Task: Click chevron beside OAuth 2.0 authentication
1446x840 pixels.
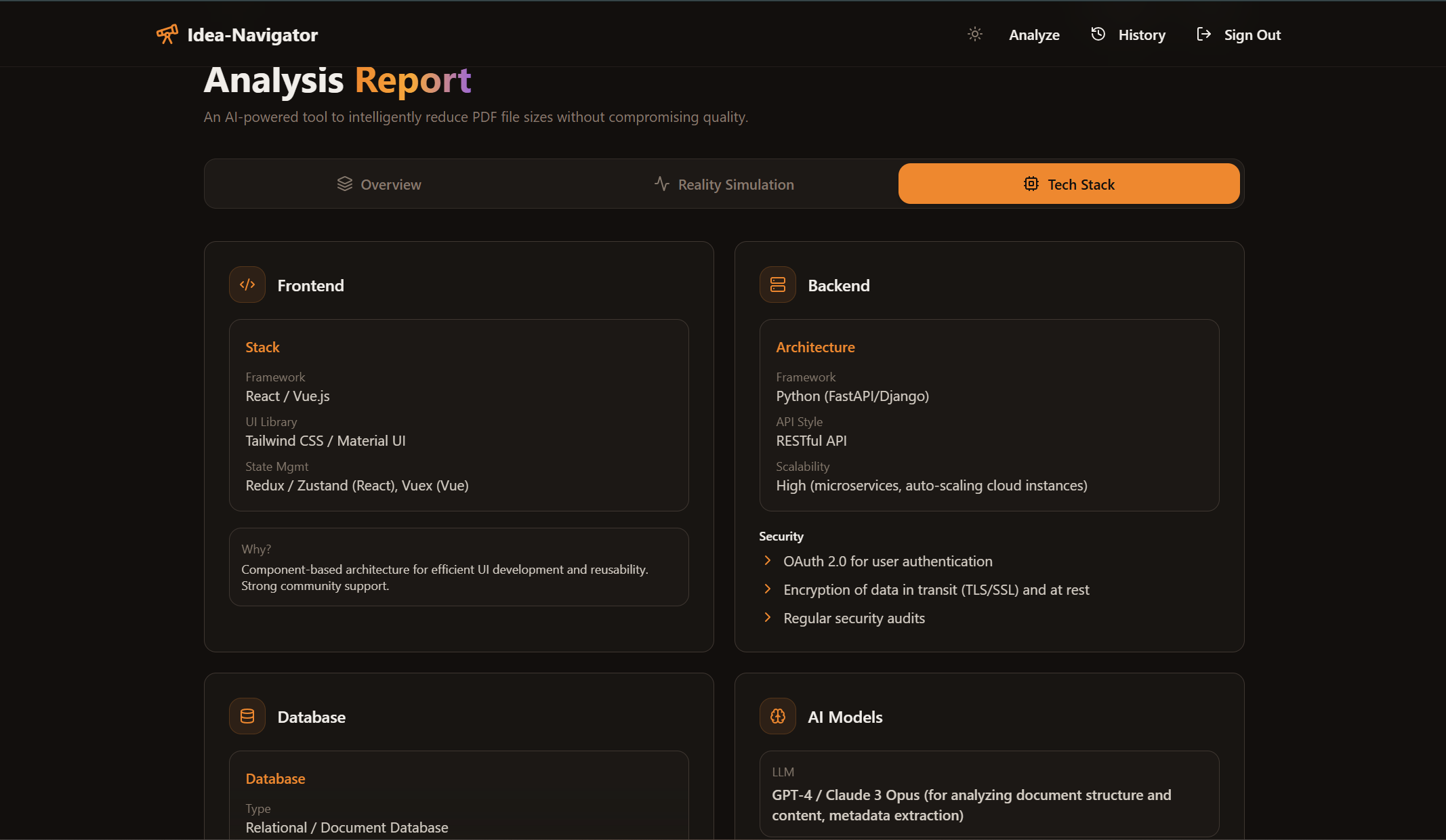Action: tap(767, 560)
